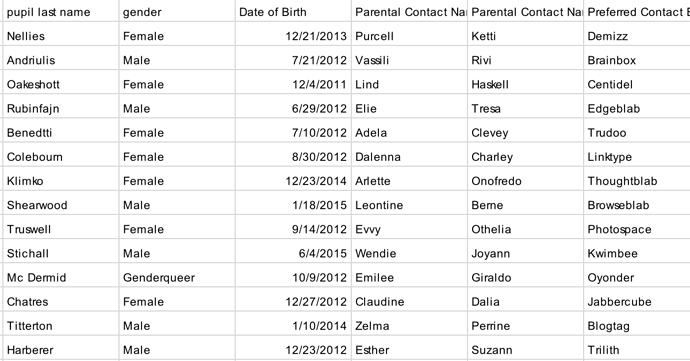
Task: Click the Mc Dermid cell
Action: 61,278
